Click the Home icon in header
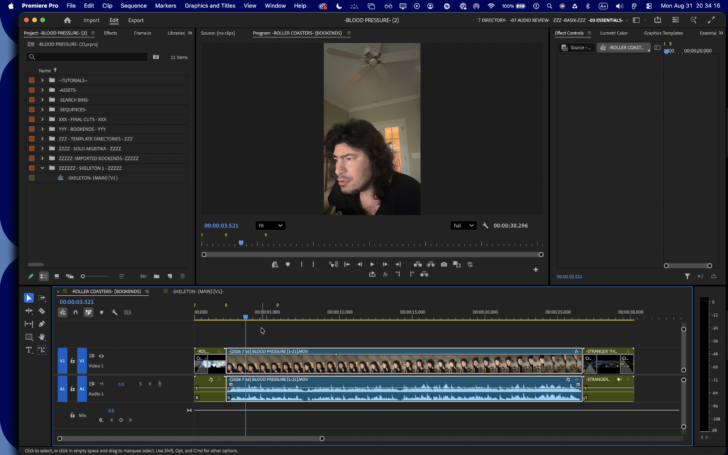Screen dimensions: 728x455 coord(67,20)
